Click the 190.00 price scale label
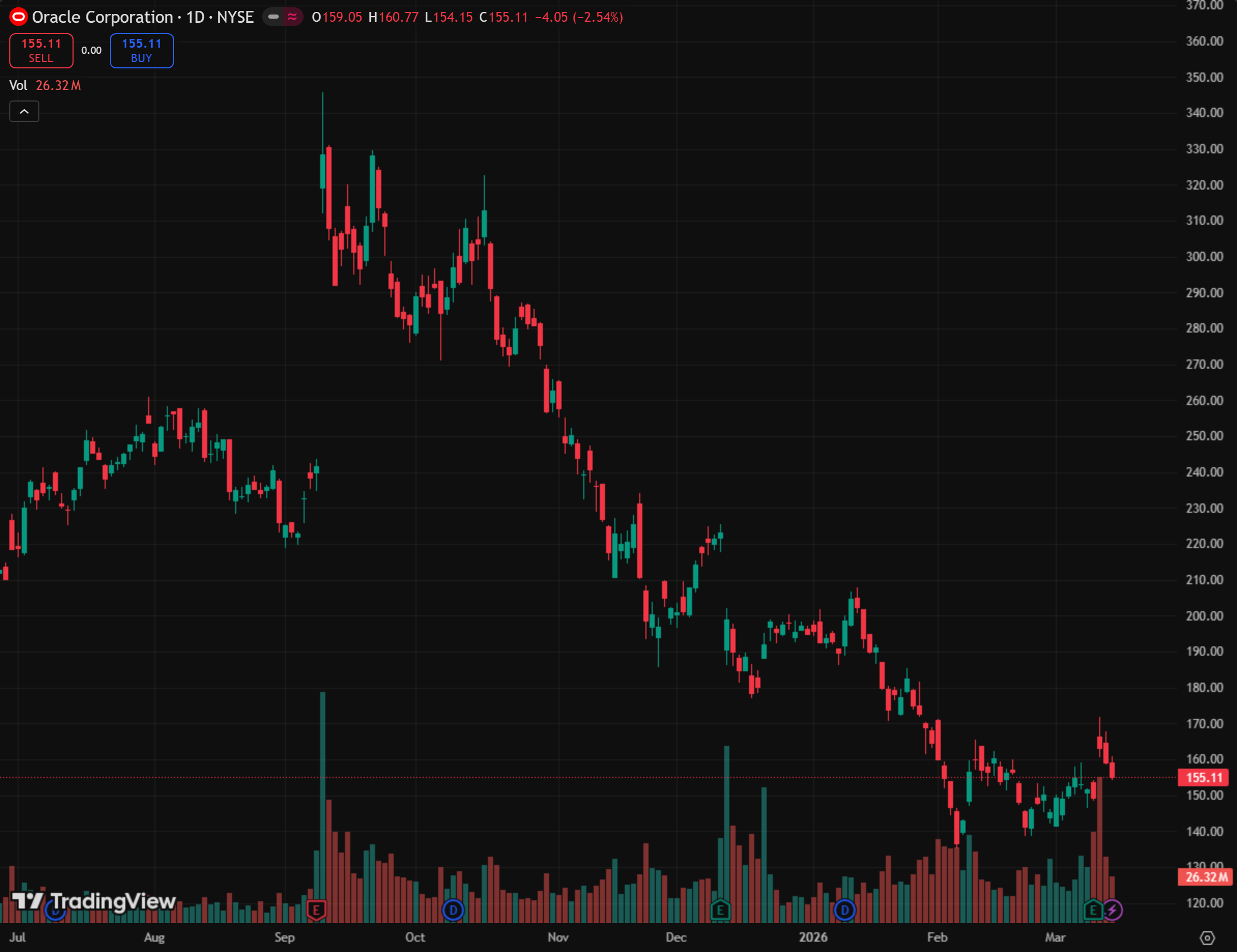Image resolution: width=1237 pixels, height=952 pixels. pyautogui.click(x=1205, y=651)
